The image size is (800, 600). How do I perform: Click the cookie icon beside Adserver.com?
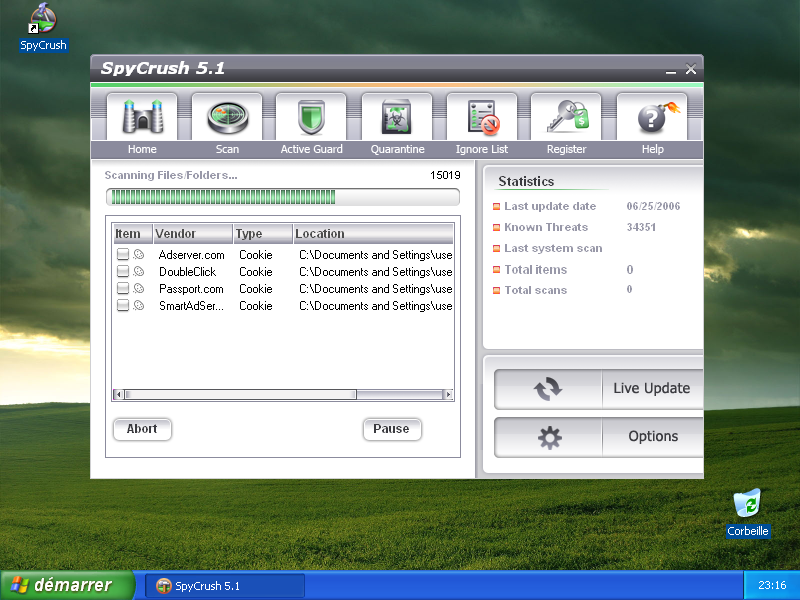(139, 254)
